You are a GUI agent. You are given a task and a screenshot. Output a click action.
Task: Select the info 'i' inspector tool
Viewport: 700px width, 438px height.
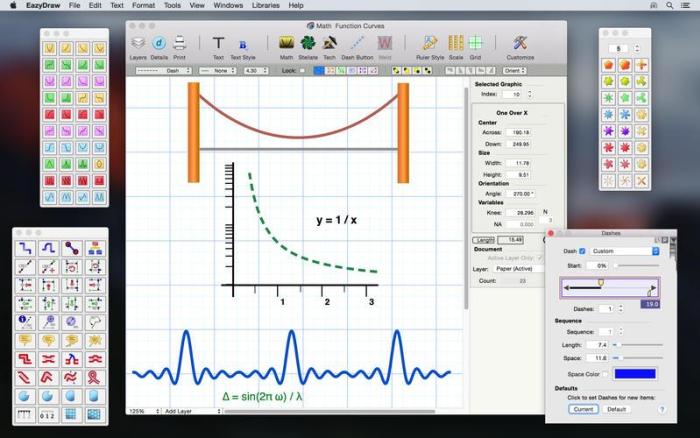(x=24, y=321)
